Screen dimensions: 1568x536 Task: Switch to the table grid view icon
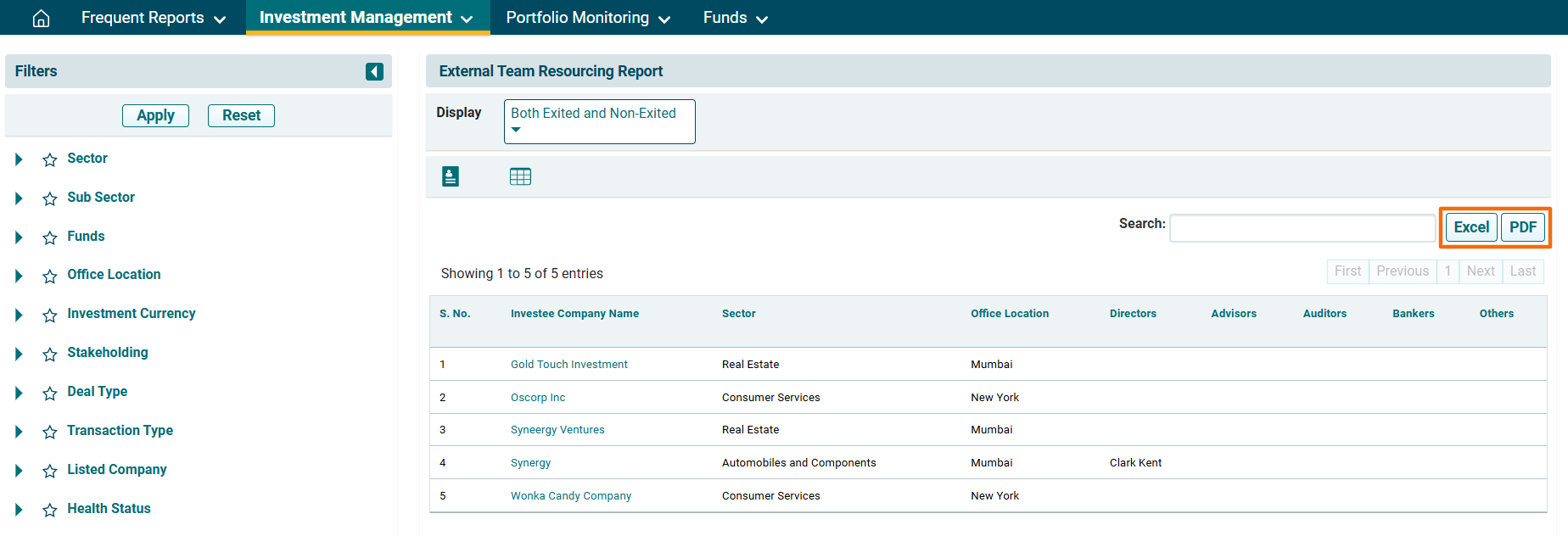(520, 176)
